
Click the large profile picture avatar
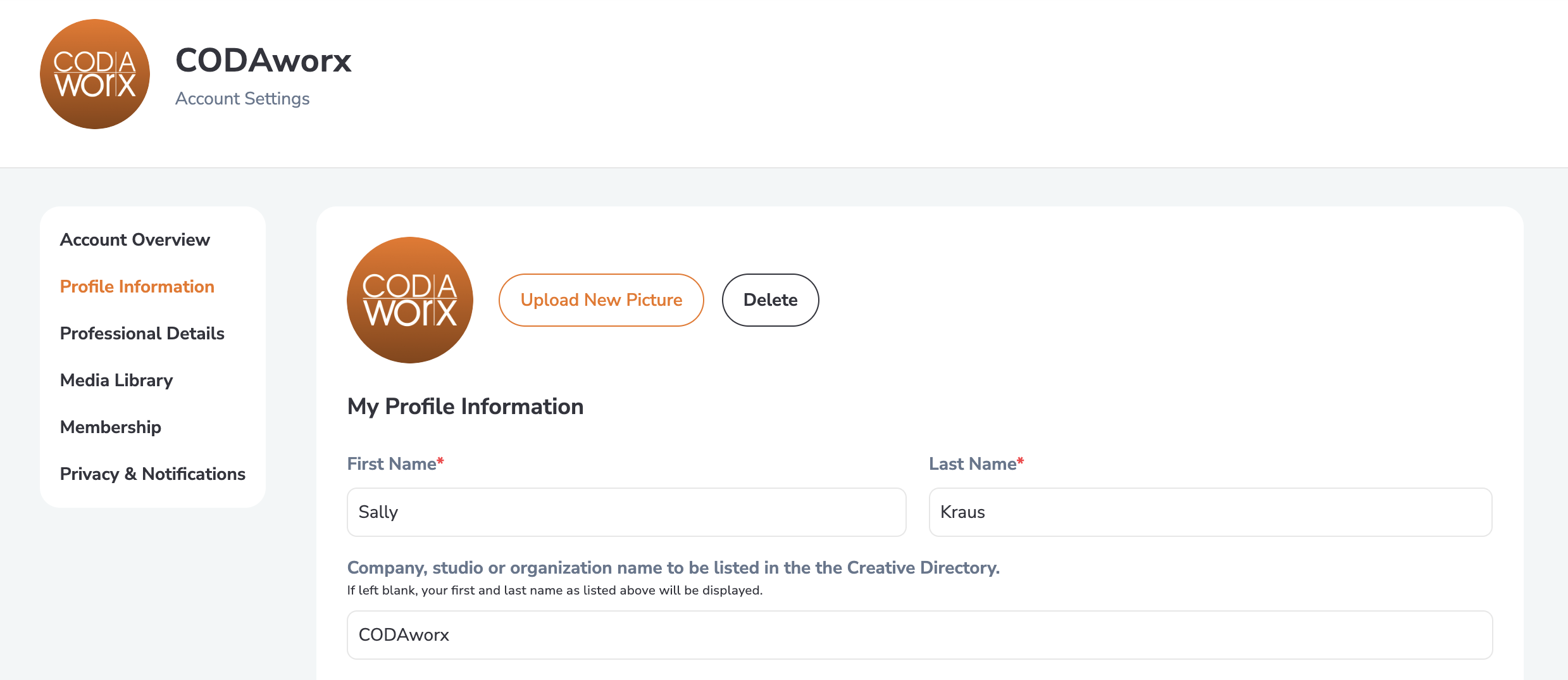point(410,300)
